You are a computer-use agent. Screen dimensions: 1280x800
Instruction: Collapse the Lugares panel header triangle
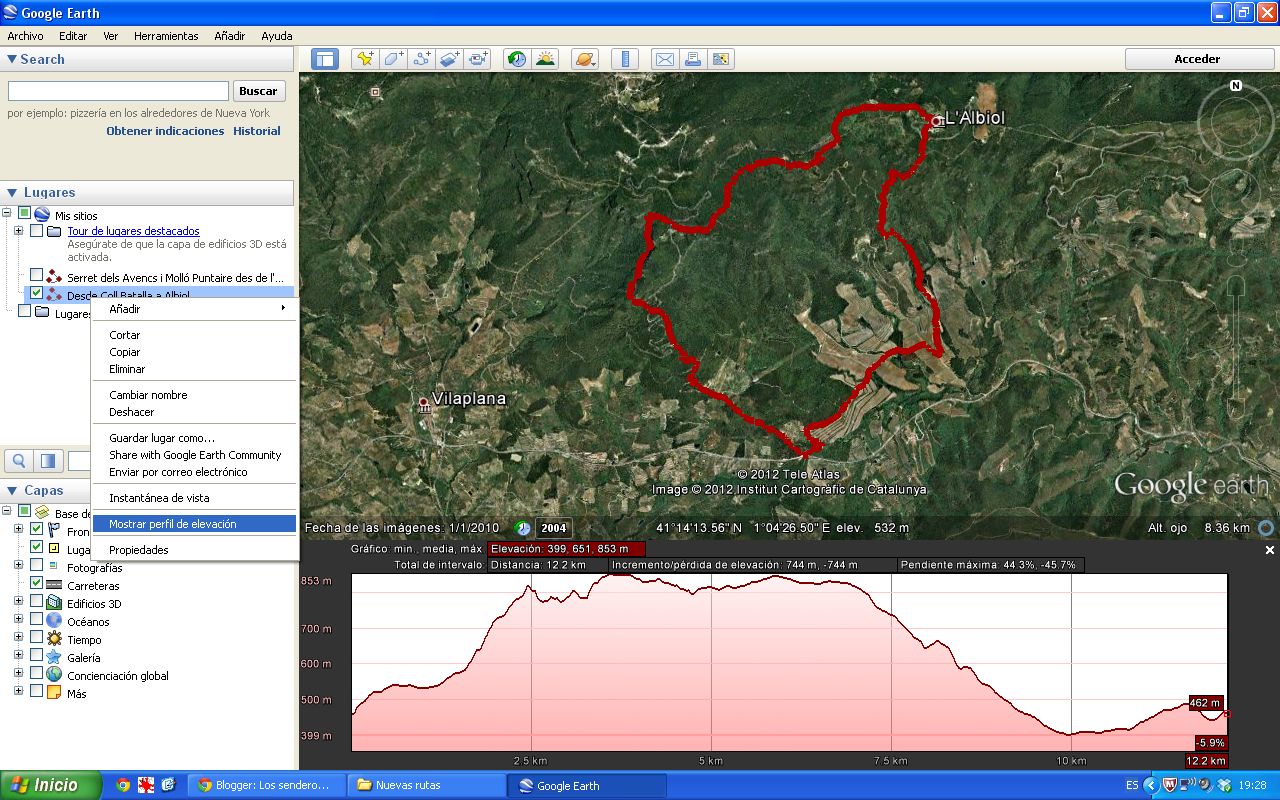(11, 192)
